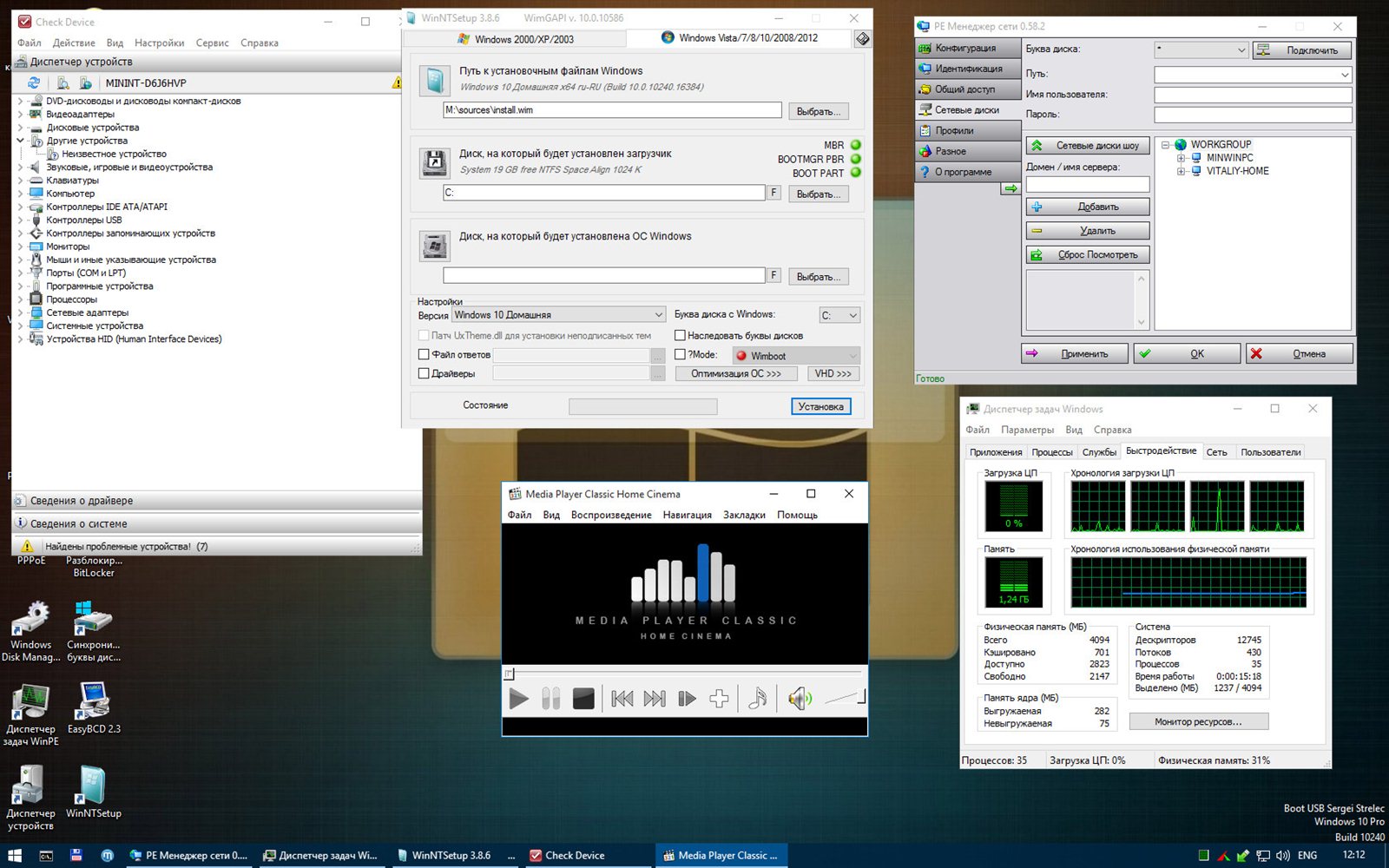
Task: Click frame step button in Media Player
Action: [687, 699]
